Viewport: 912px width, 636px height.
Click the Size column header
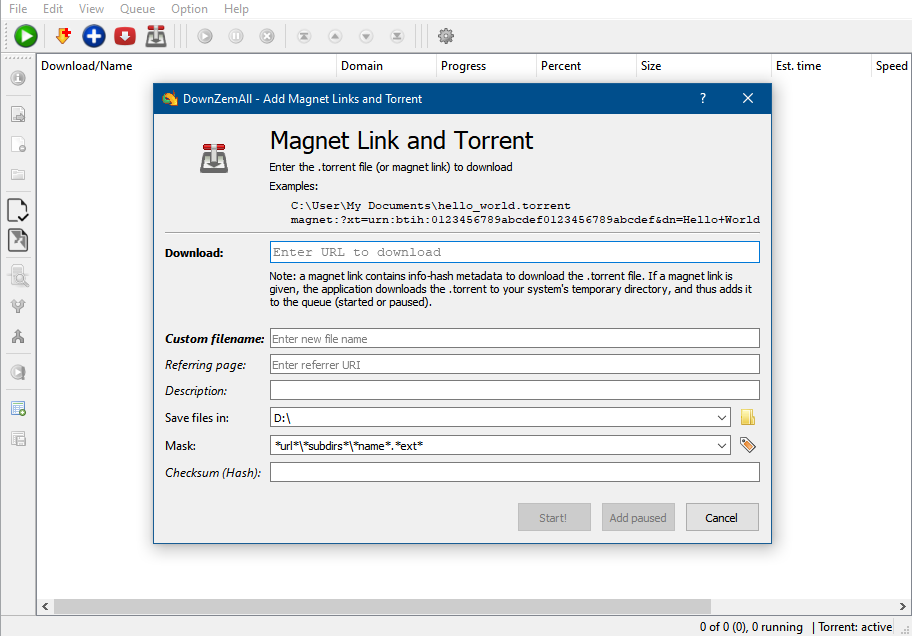pyautogui.click(x=704, y=66)
